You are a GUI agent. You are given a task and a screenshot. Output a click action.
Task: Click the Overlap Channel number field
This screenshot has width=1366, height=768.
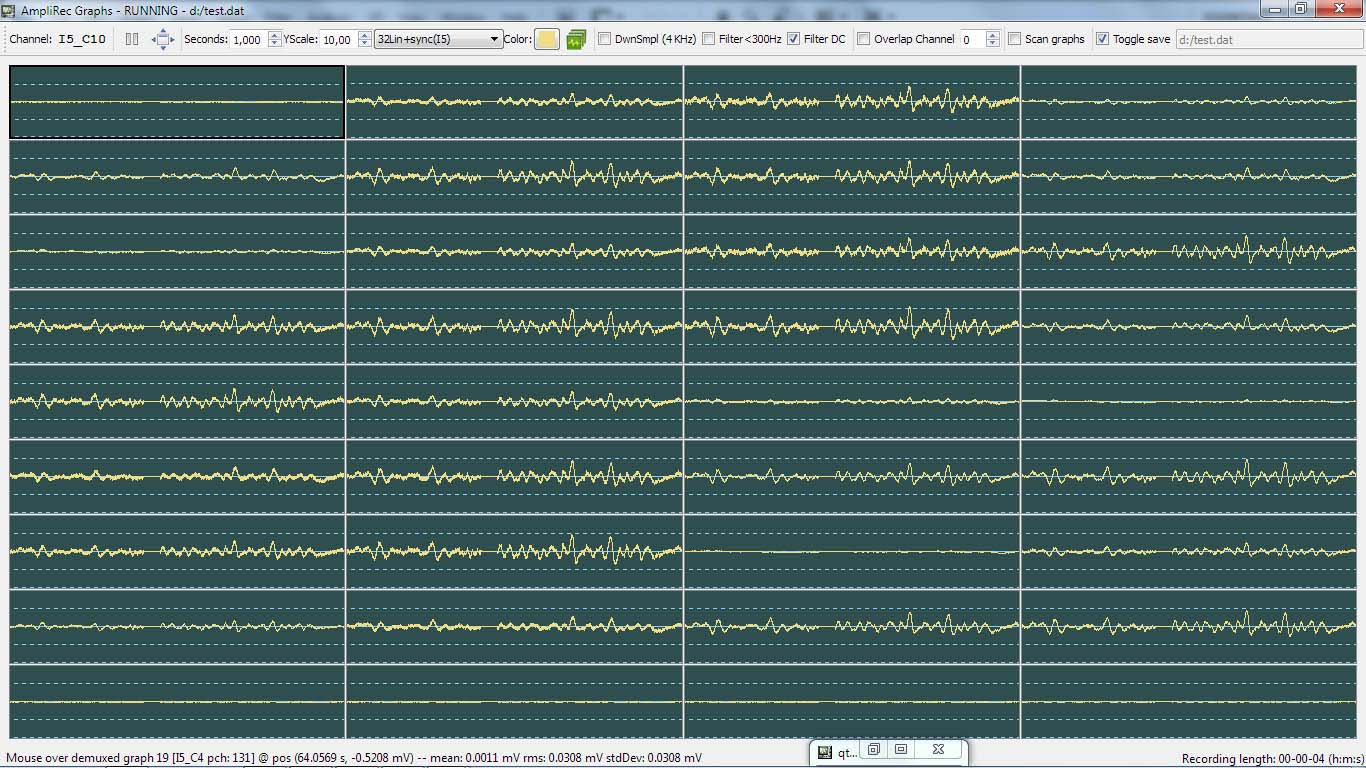pos(972,39)
